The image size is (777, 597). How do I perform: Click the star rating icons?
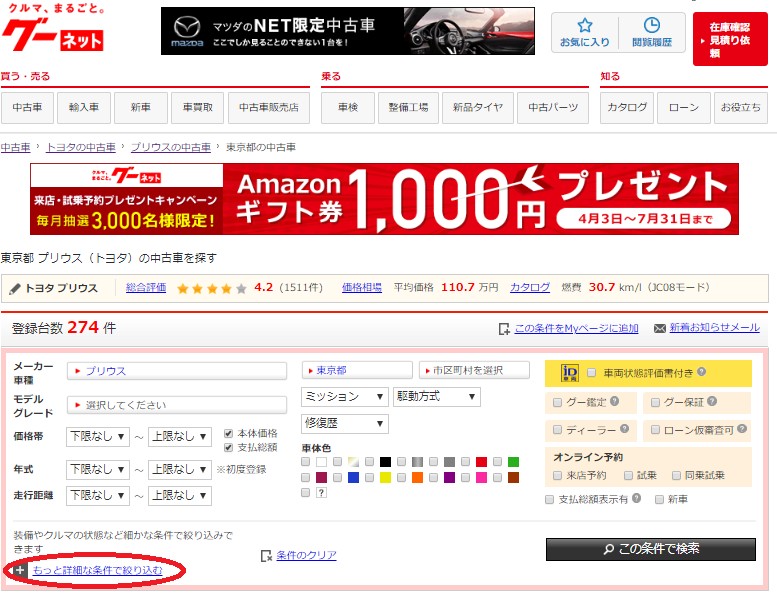click(x=212, y=288)
